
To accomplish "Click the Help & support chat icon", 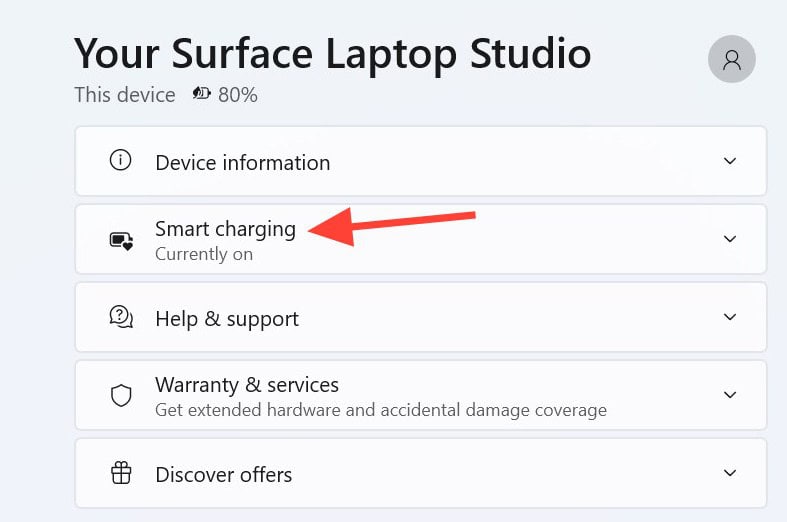I will tap(121, 318).
